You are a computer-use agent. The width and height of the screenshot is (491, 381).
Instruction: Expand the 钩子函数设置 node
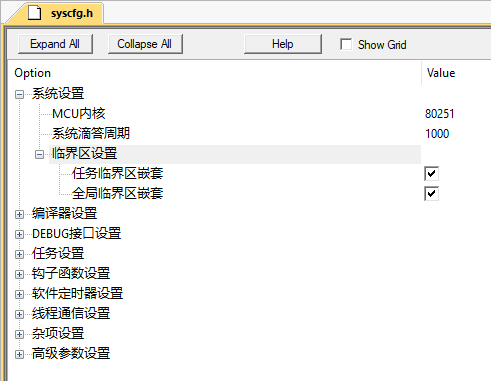[19, 274]
